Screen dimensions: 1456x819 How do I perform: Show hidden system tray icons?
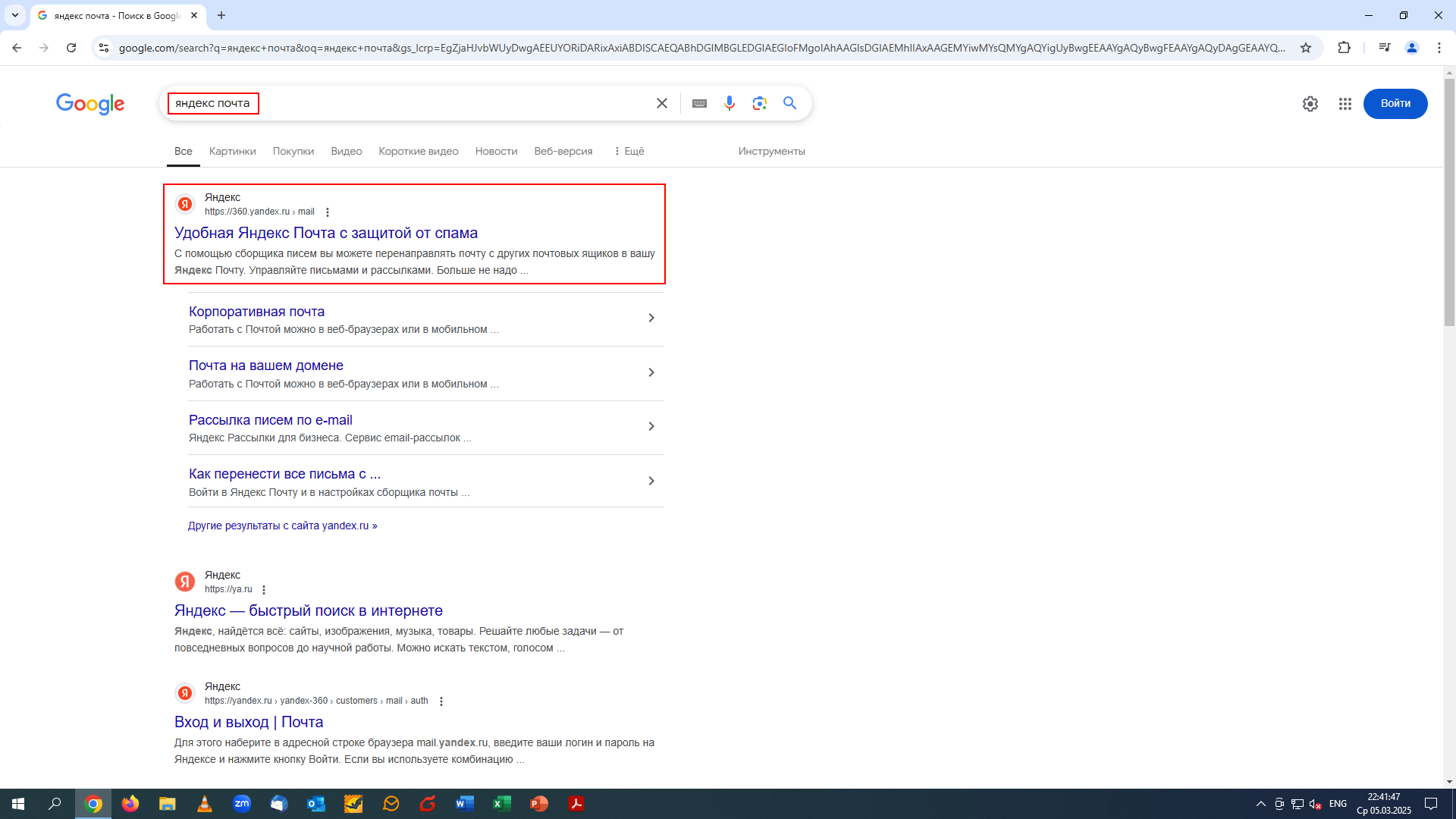(x=1261, y=804)
